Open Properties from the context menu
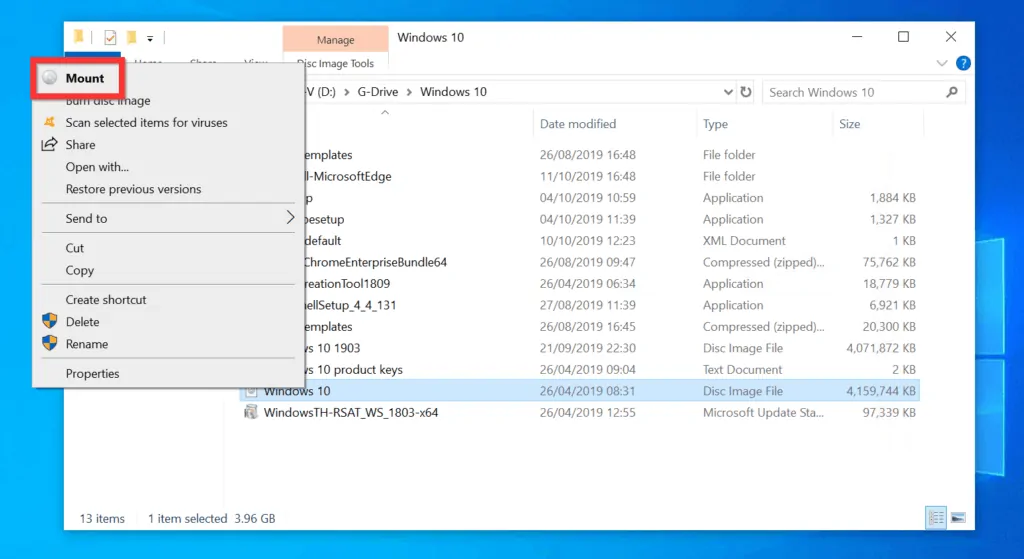1024x559 pixels. click(x=92, y=374)
